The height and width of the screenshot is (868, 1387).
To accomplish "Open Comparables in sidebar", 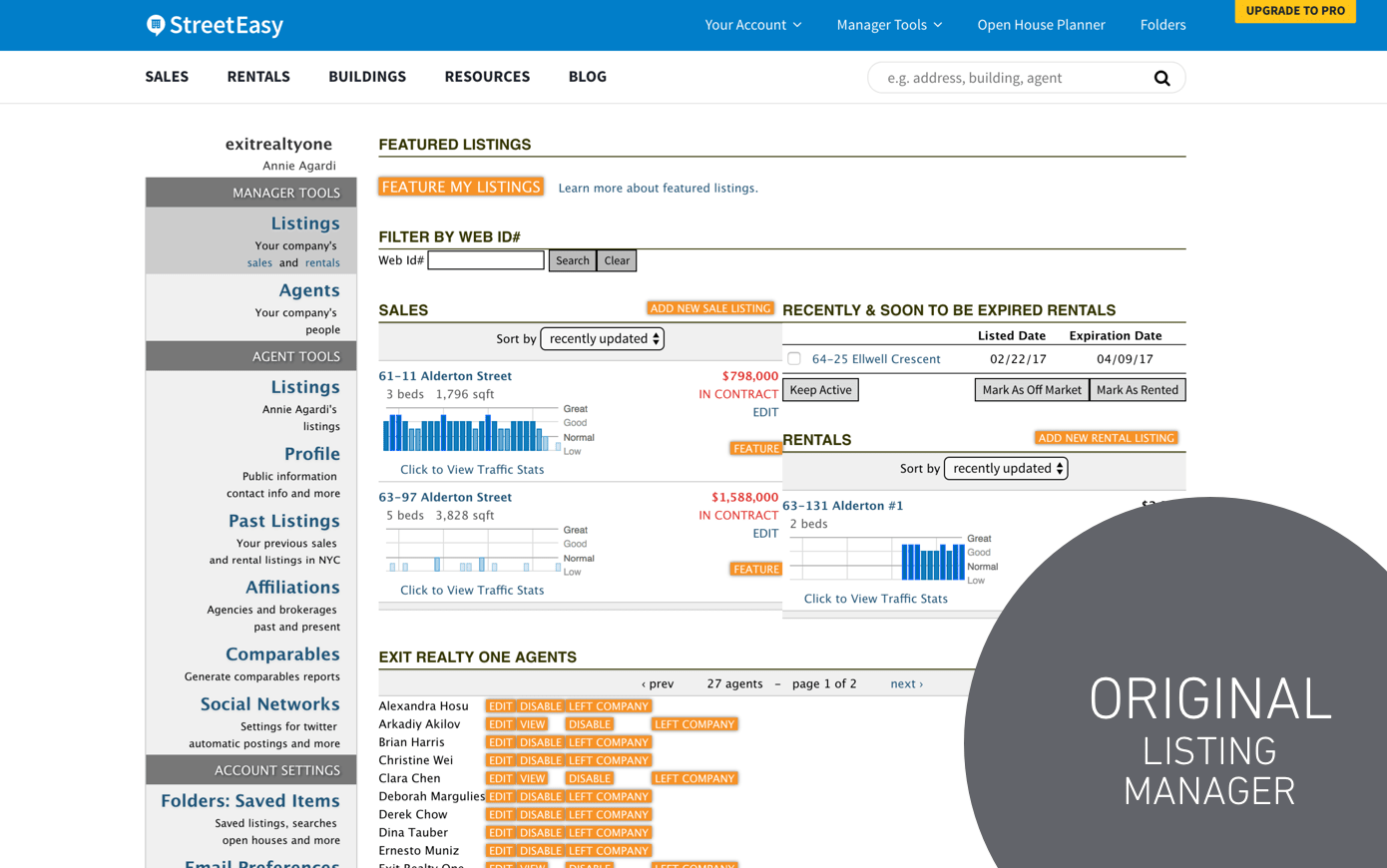I will point(282,654).
